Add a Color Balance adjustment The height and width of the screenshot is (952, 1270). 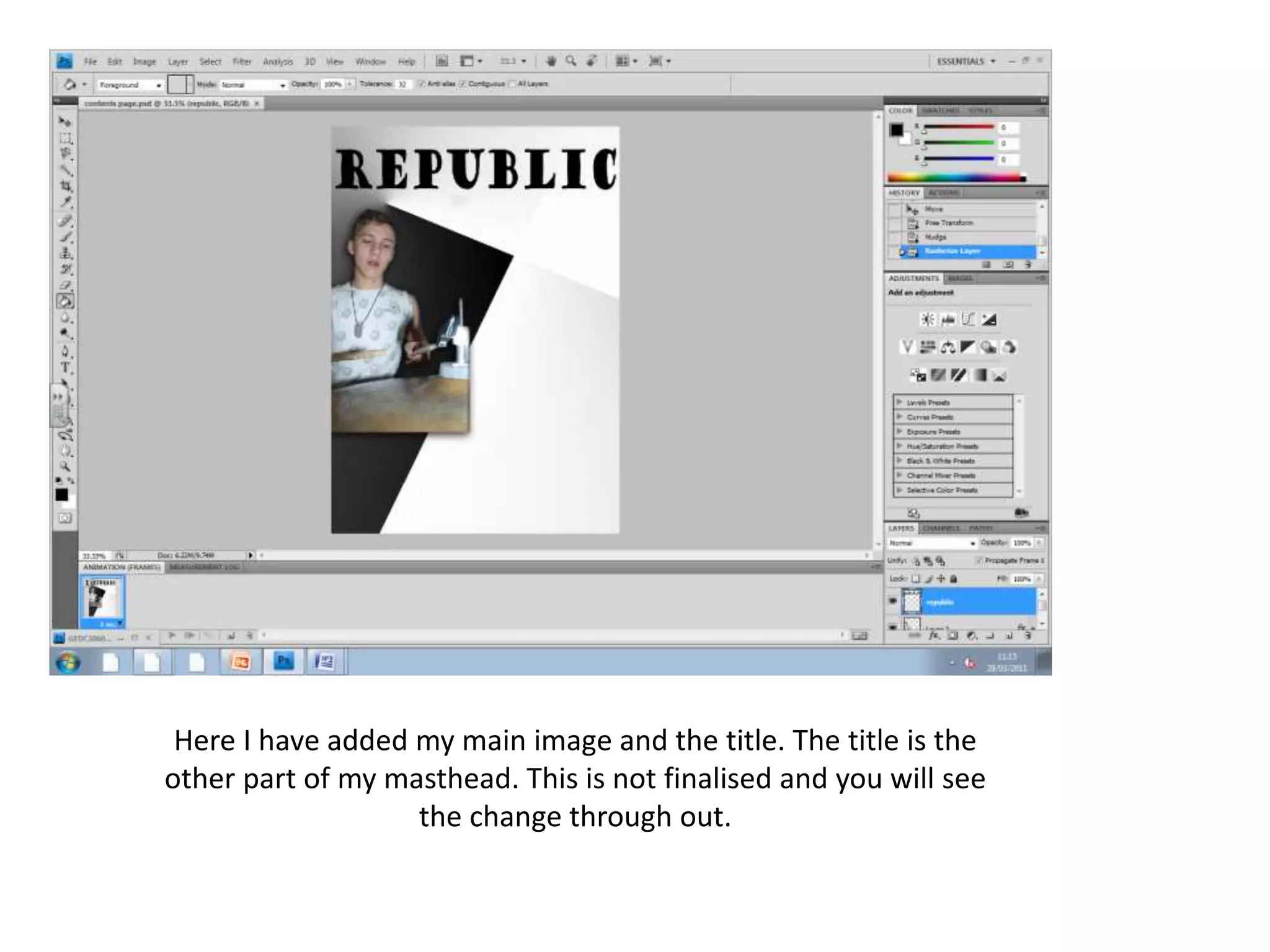click(948, 347)
